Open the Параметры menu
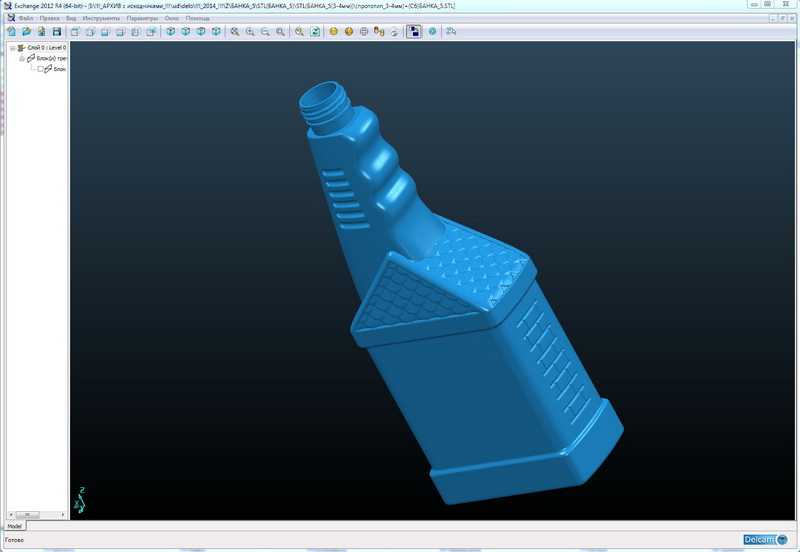The width and height of the screenshot is (800, 552). pos(142,18)
